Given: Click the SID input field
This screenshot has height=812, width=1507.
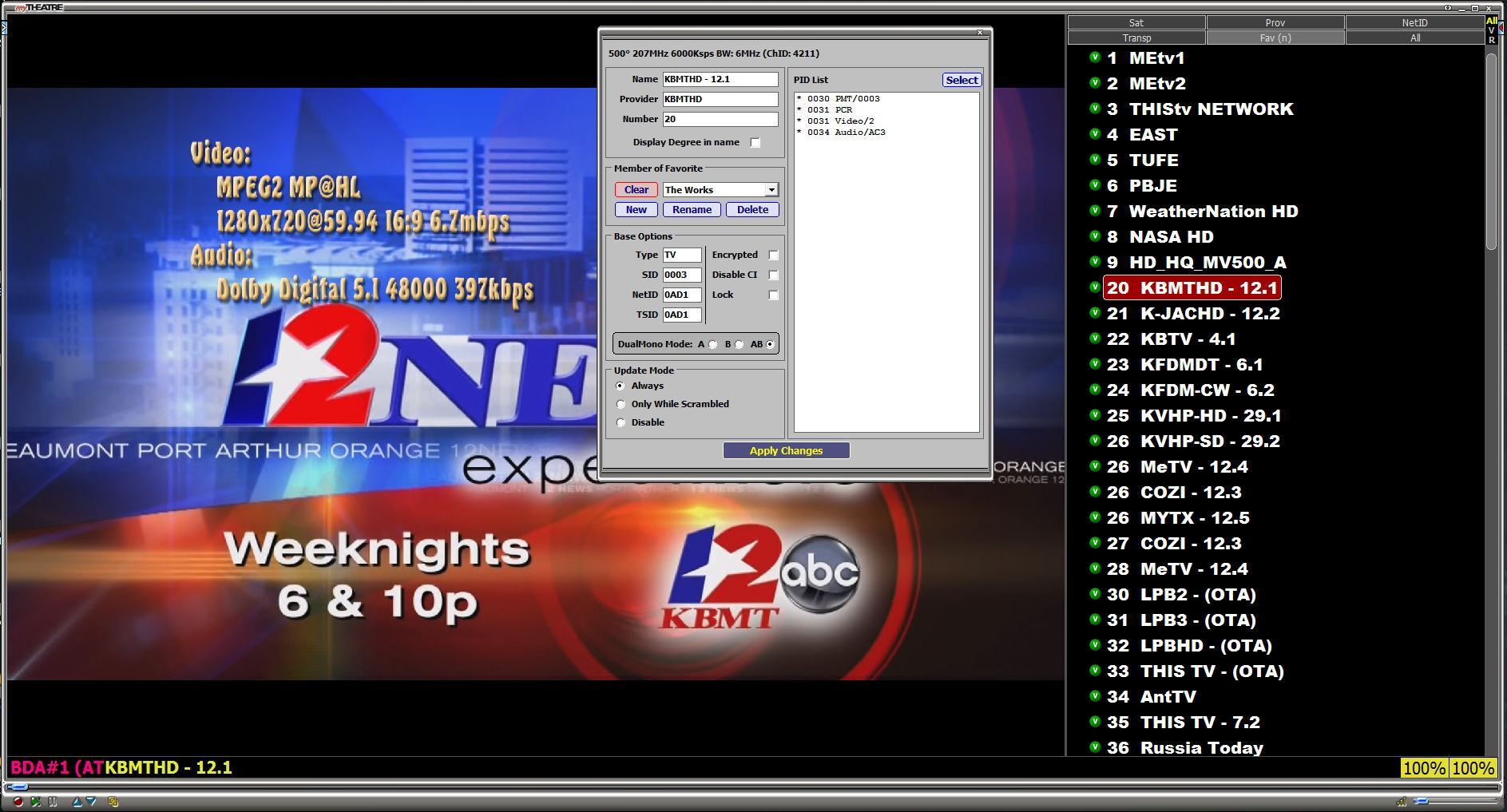Looking at the screenshot, I should 682,275.
